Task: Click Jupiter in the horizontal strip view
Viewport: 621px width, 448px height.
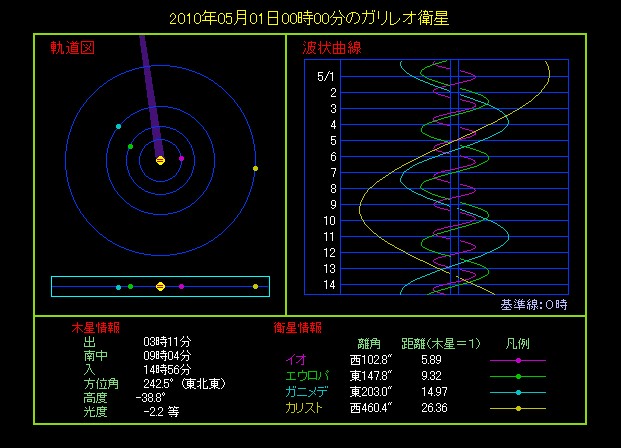Action: 160,287
